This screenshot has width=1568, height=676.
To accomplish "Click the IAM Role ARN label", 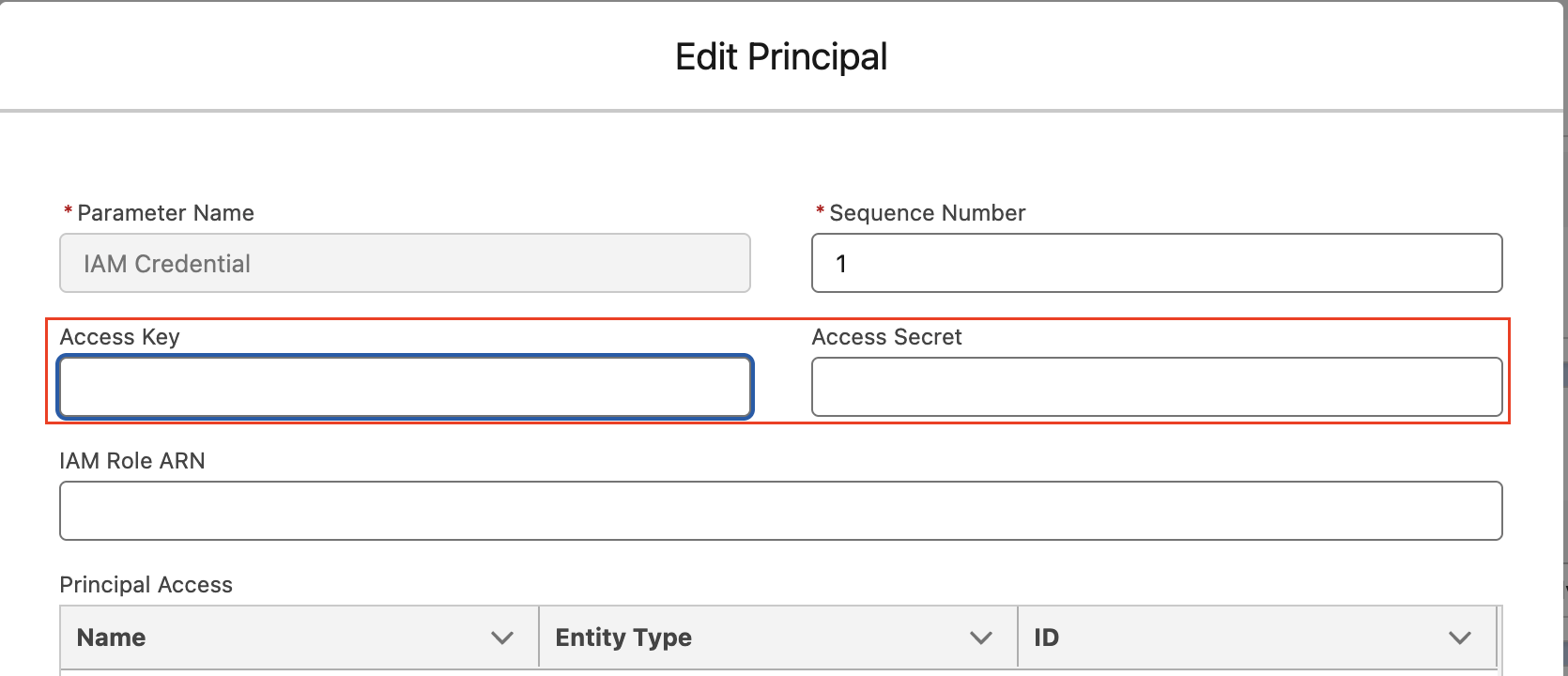I will [x=132, y=461].
